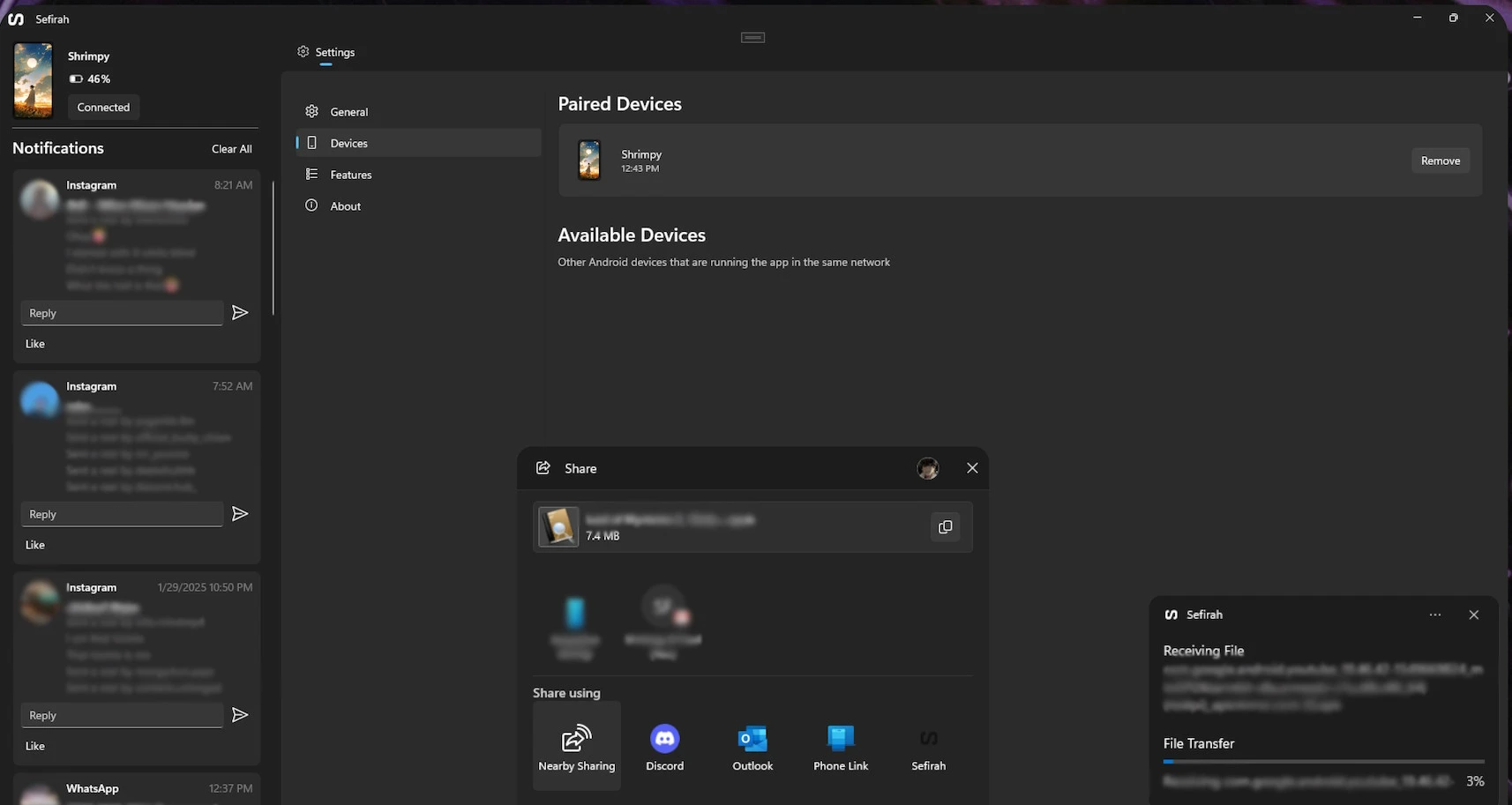Click the General gear icon in sidebar
Viewport: 1512px width, 805px height.
(311, 112)
